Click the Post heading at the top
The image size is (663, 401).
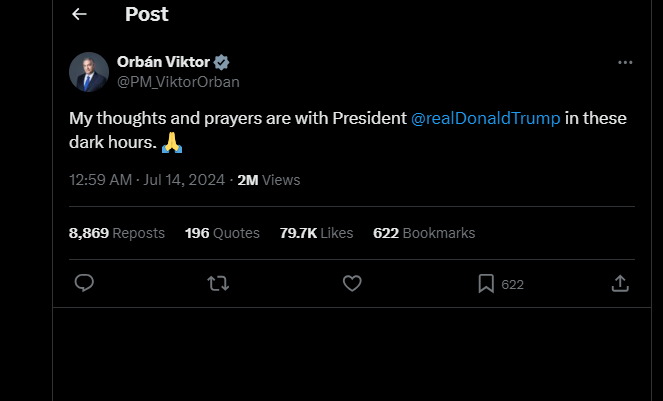coord(147,14)
